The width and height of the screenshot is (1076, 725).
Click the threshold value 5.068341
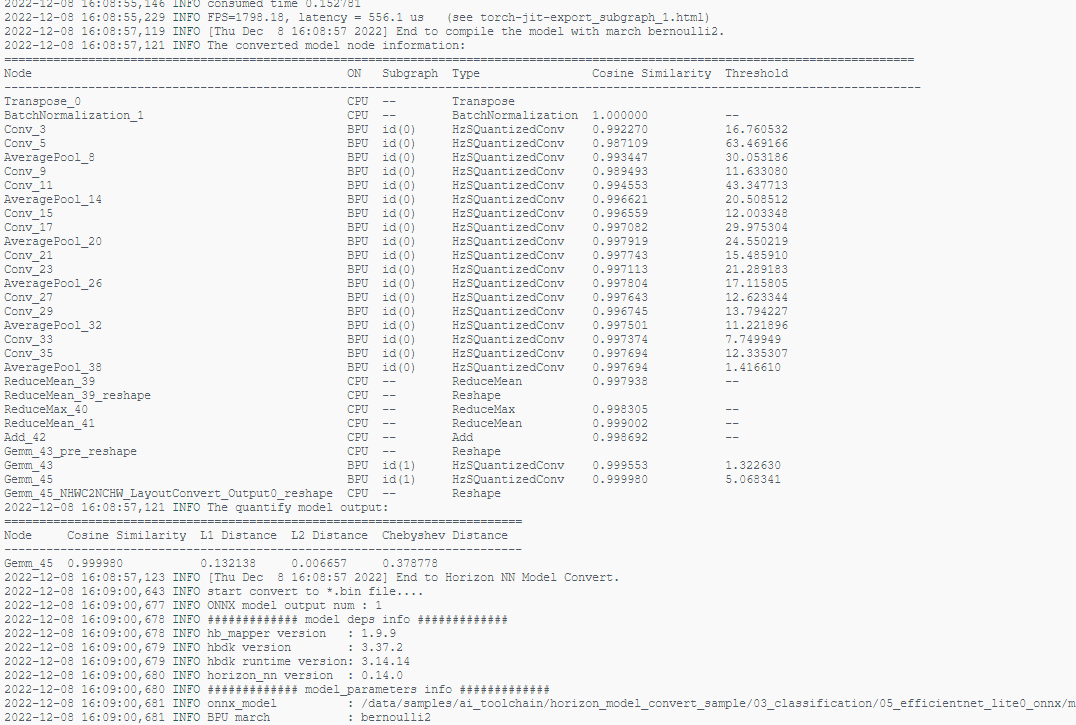tap(753, 479)
